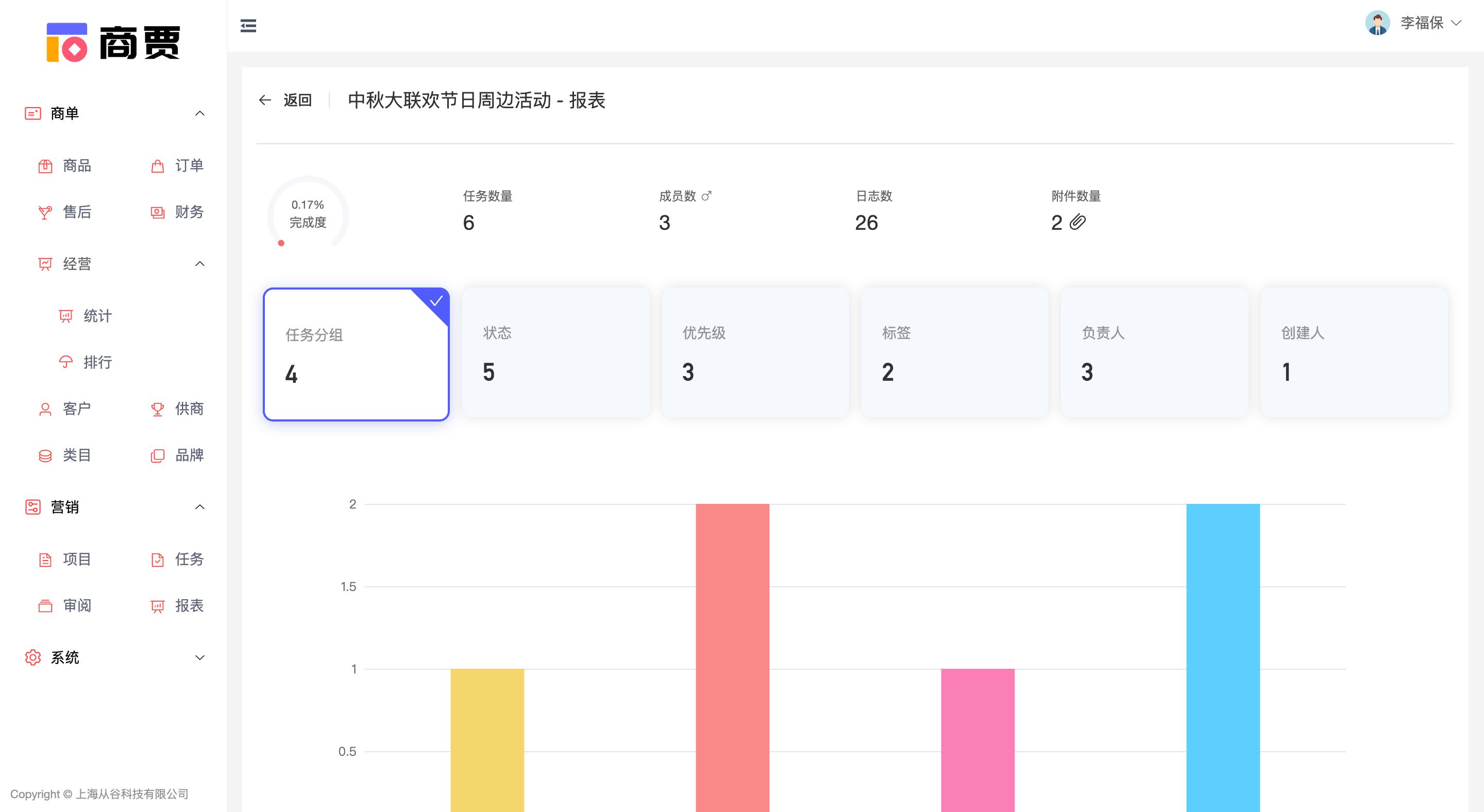Click the back arrow near the page title
This screenshot has width=1484, height=812.
[x=265, y=99]
